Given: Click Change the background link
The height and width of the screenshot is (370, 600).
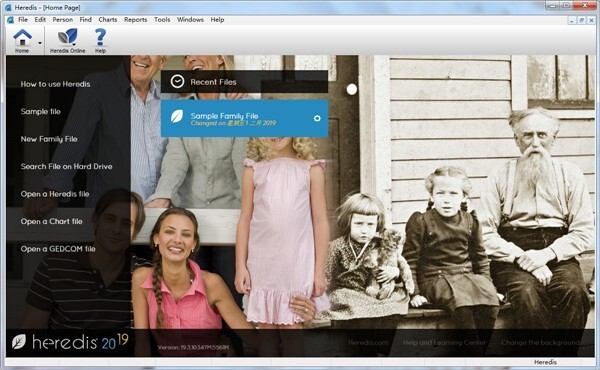Looking at the screenshot, I should 541,342.
